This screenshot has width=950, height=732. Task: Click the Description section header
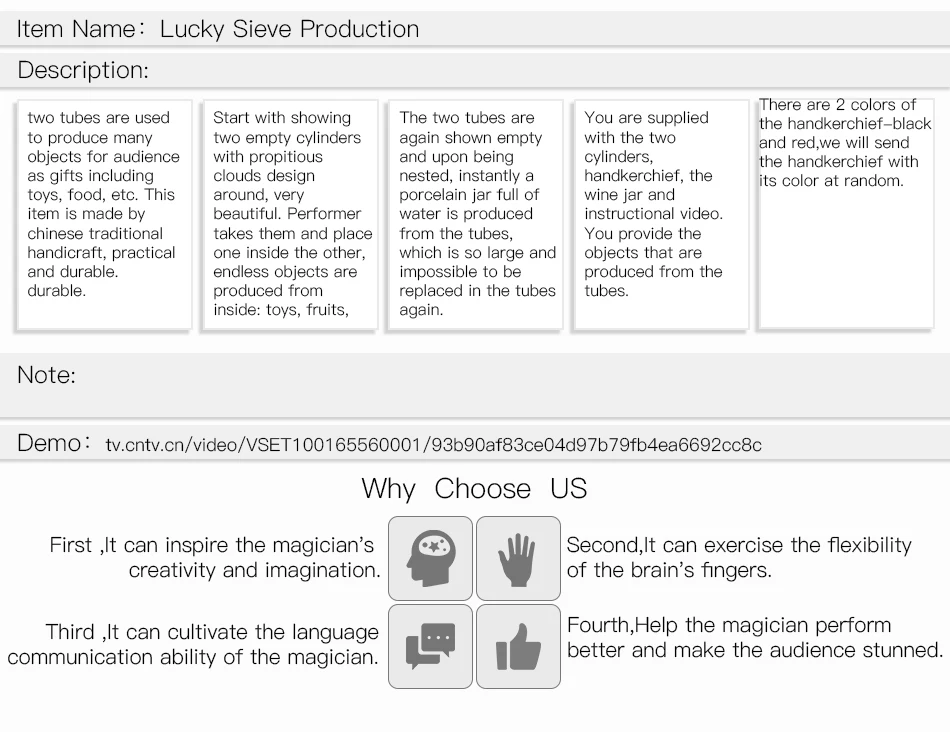(x=475, y=70)
